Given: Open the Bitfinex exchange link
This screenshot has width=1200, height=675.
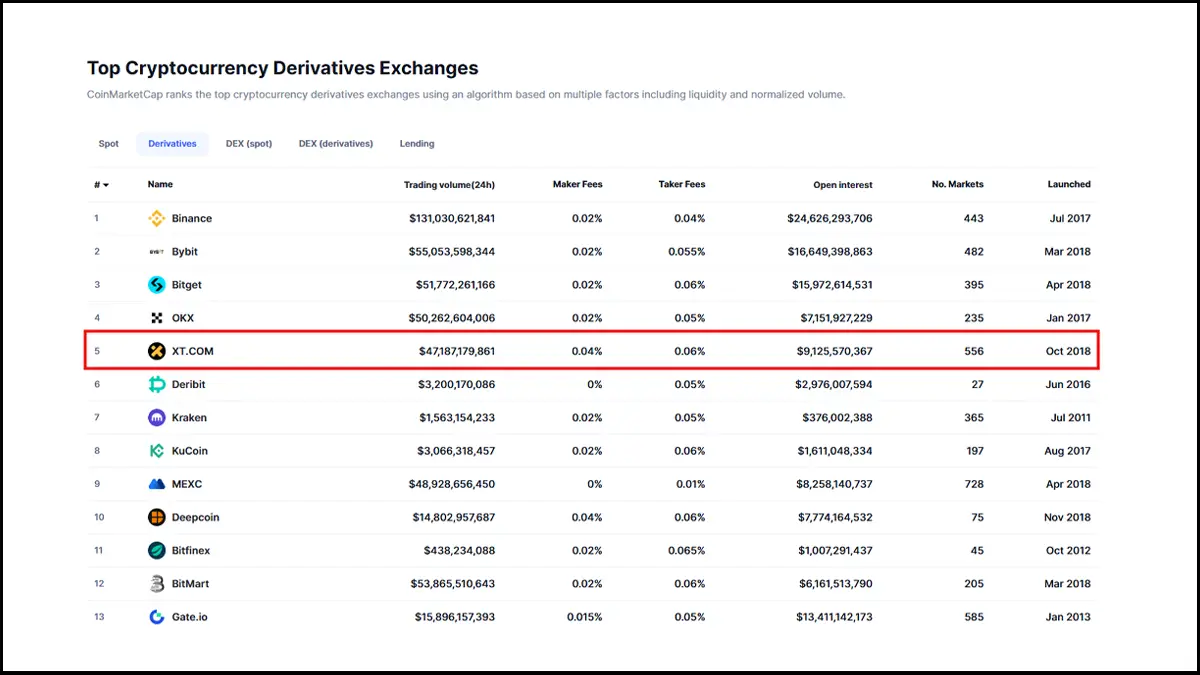Looking at the screenshot, I should click(x=191, y=550).
